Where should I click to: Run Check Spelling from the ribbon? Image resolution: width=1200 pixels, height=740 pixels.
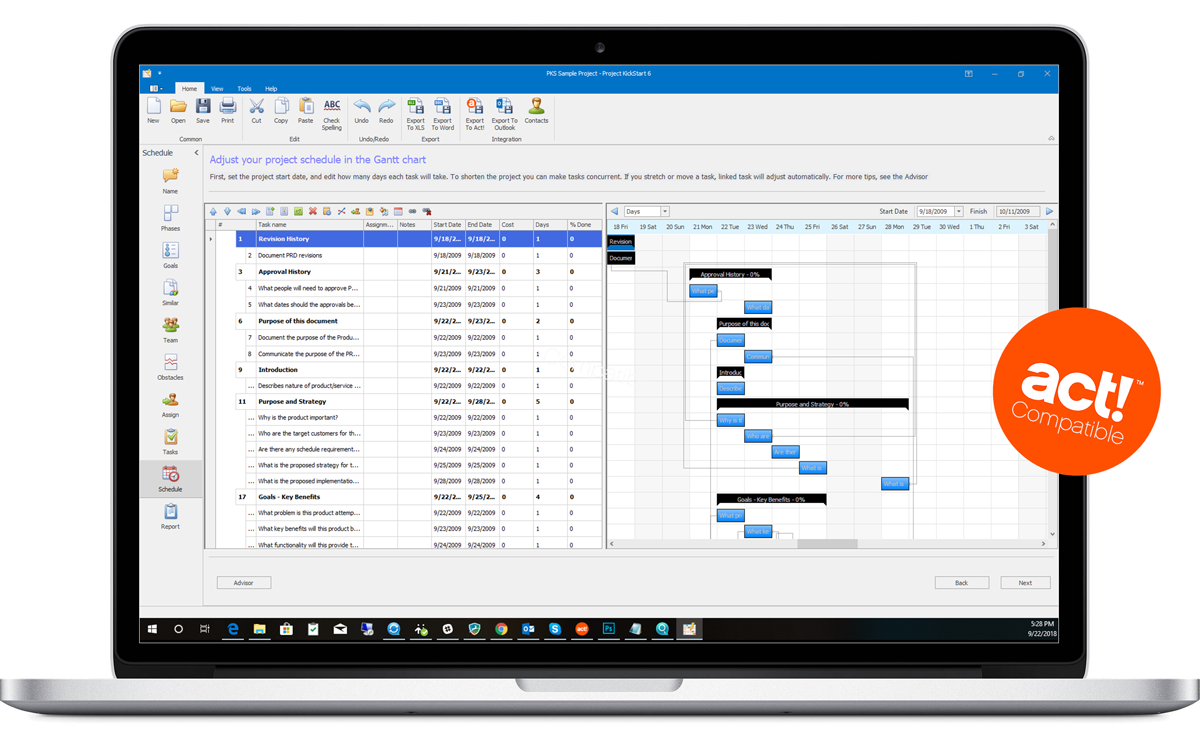point(332,114)
